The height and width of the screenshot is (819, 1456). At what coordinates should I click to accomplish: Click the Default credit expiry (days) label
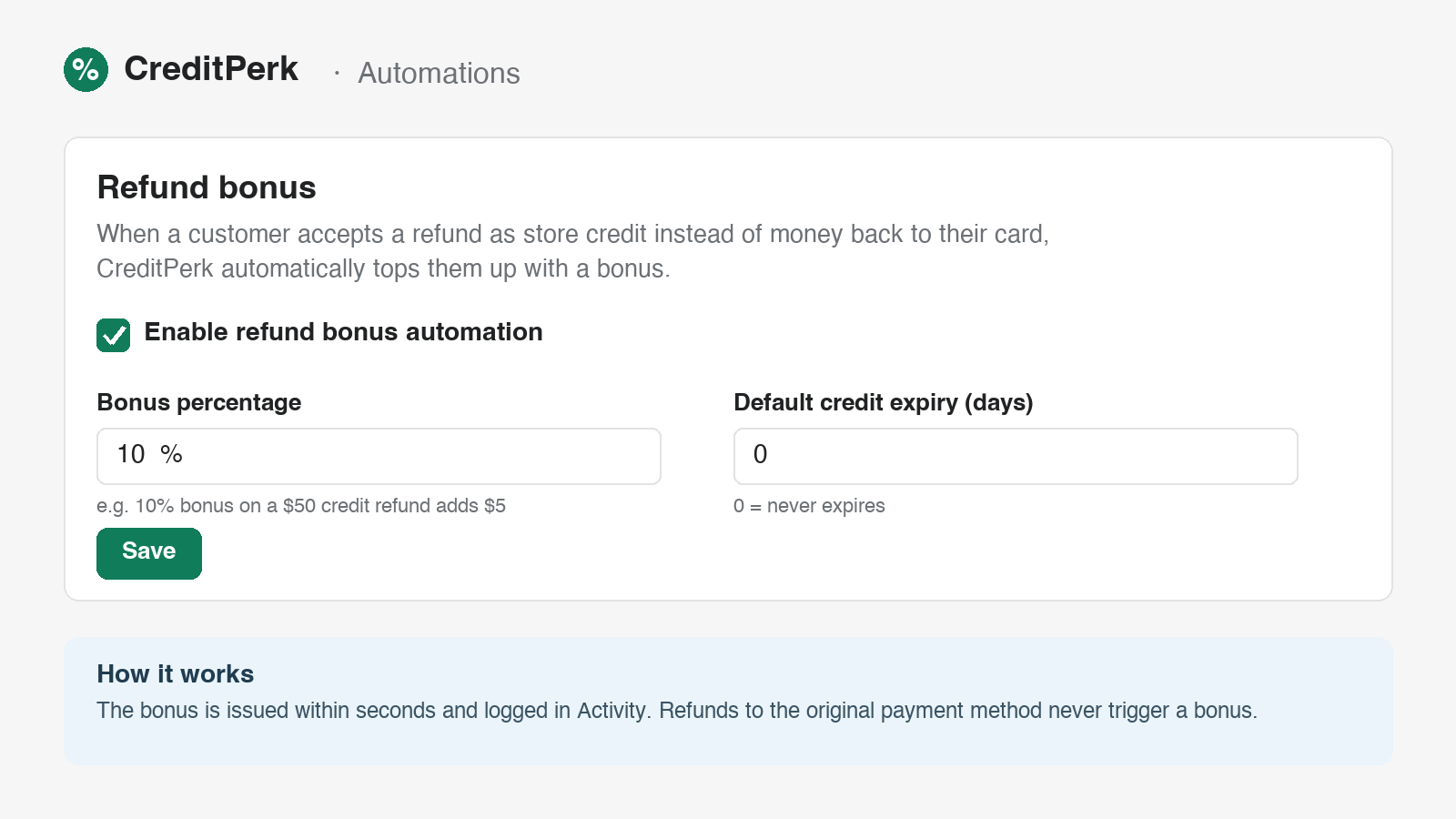(x=884, y=402)
